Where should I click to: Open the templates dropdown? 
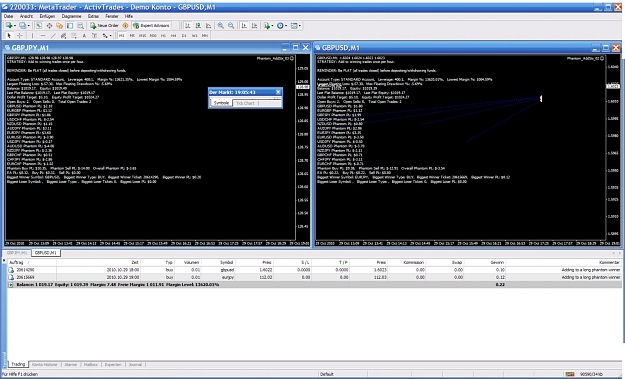296,26
